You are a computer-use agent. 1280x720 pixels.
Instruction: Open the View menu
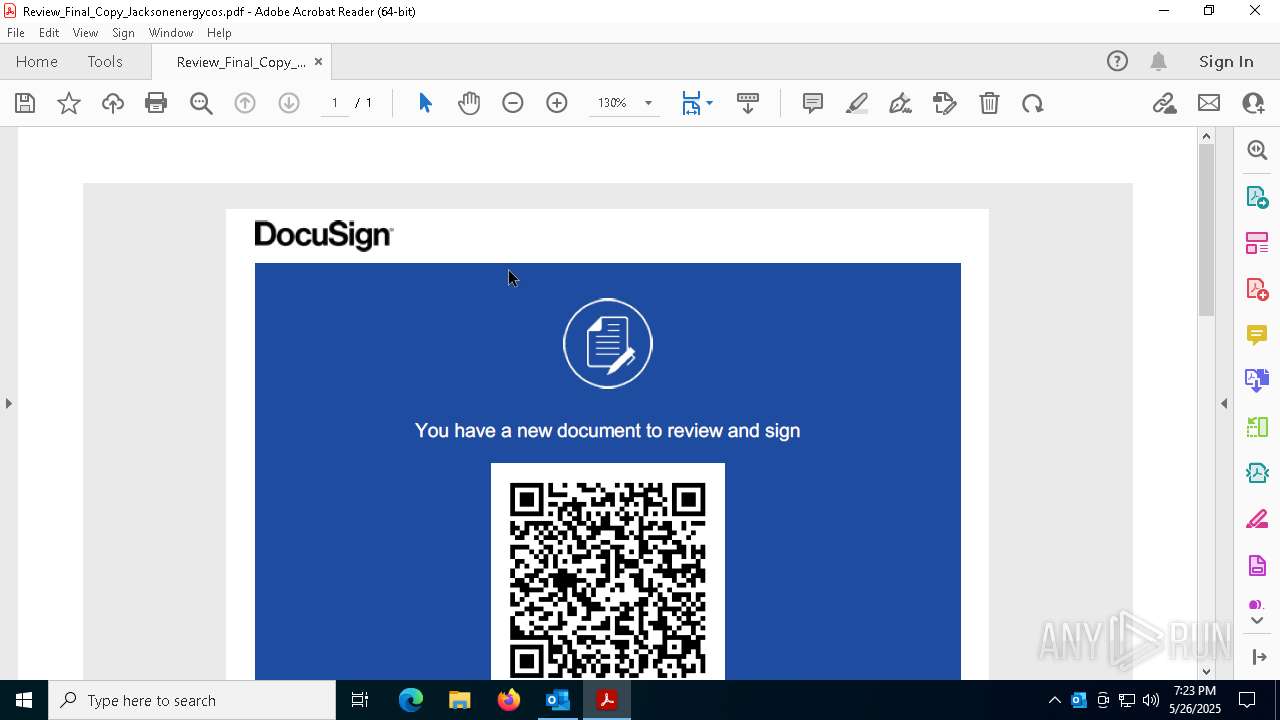(x=85, y=33)
